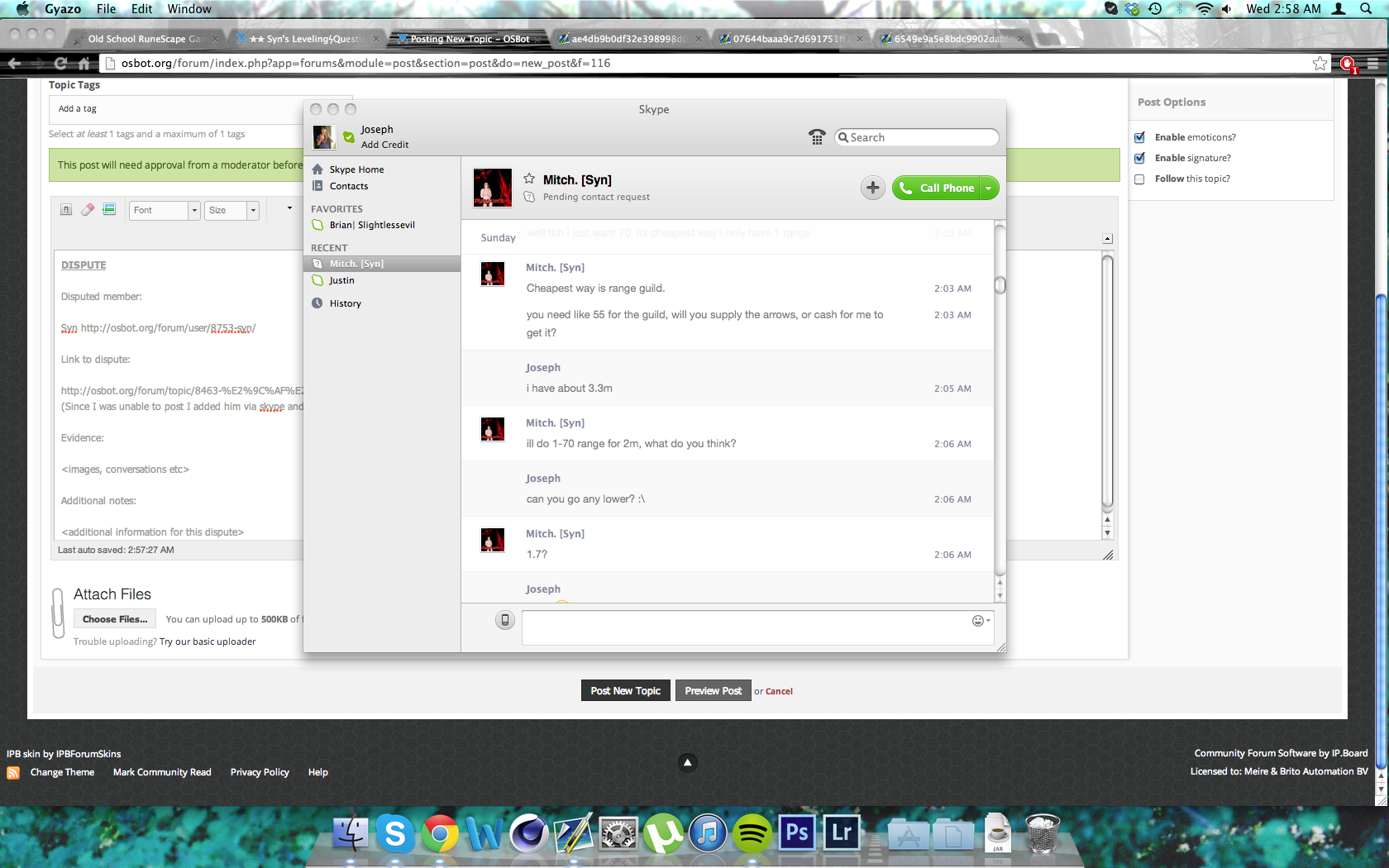
Task: Open the Window menu
Action: click(x=189, y=9)
